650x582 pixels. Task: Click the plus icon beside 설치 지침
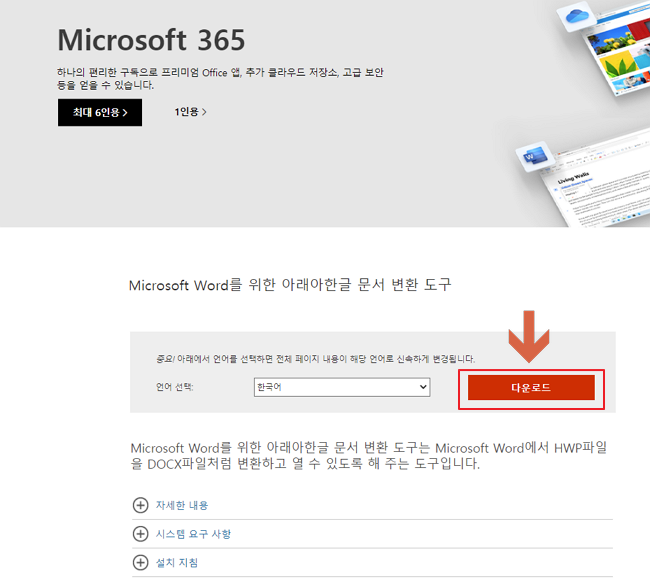141,563
